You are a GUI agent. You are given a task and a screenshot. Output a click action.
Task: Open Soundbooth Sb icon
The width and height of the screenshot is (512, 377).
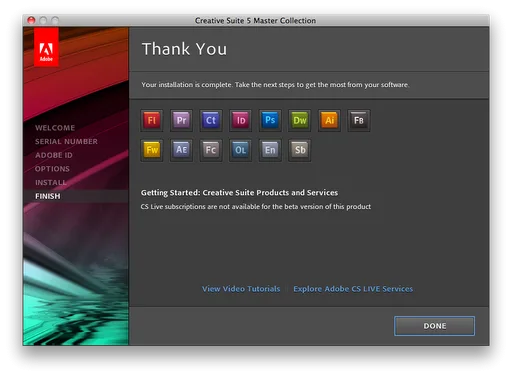pos(300,150)
